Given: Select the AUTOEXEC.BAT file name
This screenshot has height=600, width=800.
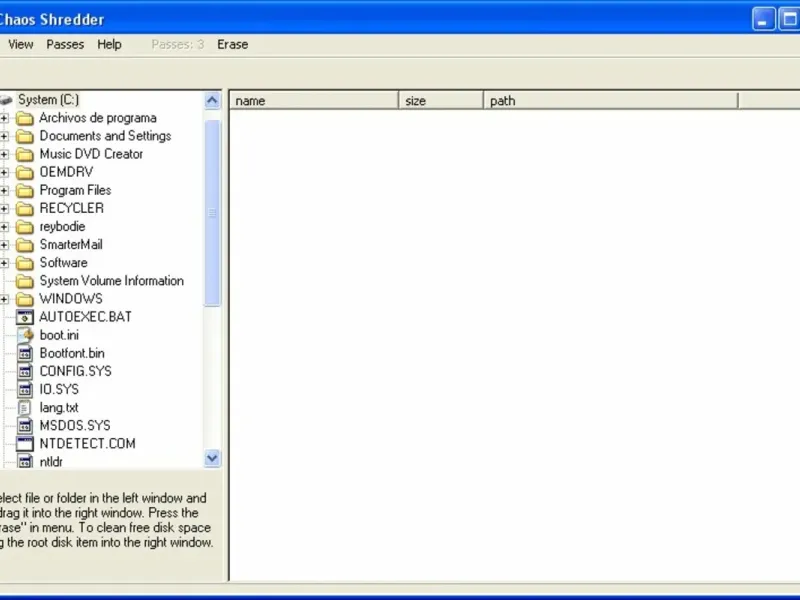Looking at the screenshot, I should coord(85,317).
